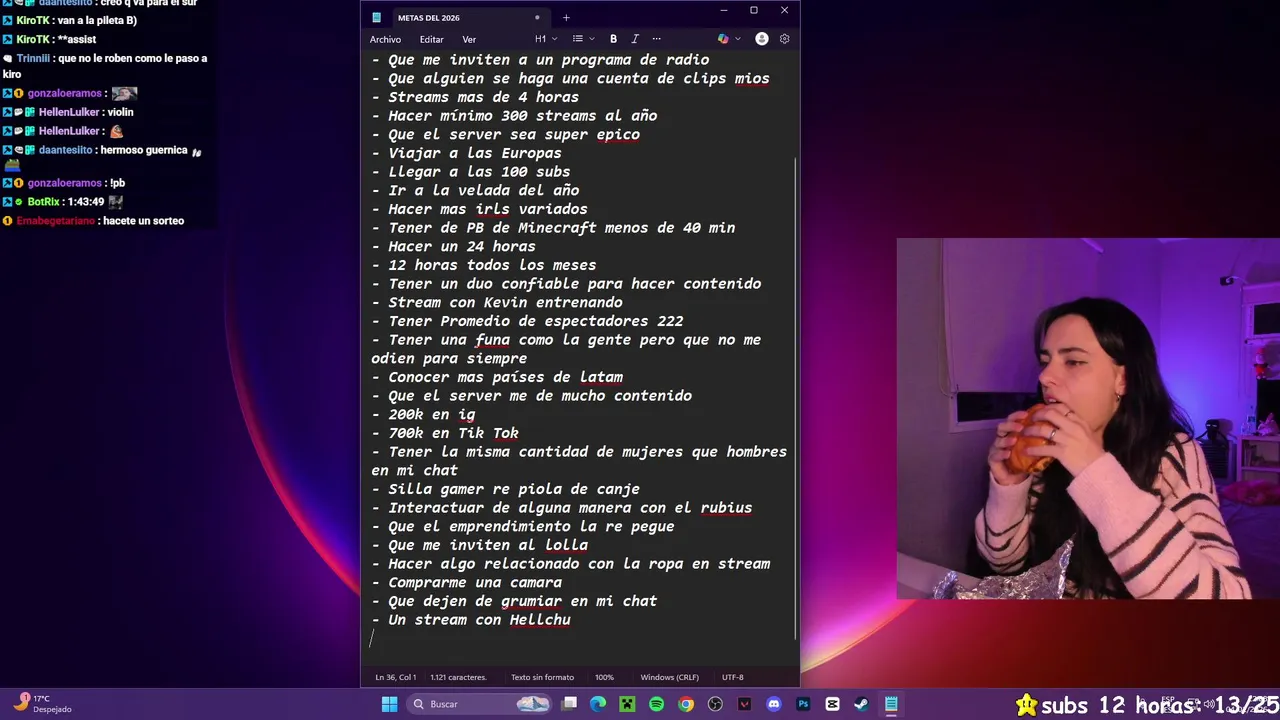The height and width of the screenshot is (720, 1280).
Task: Switch to Notepad via taskbar icon
Action: (890, 704)
